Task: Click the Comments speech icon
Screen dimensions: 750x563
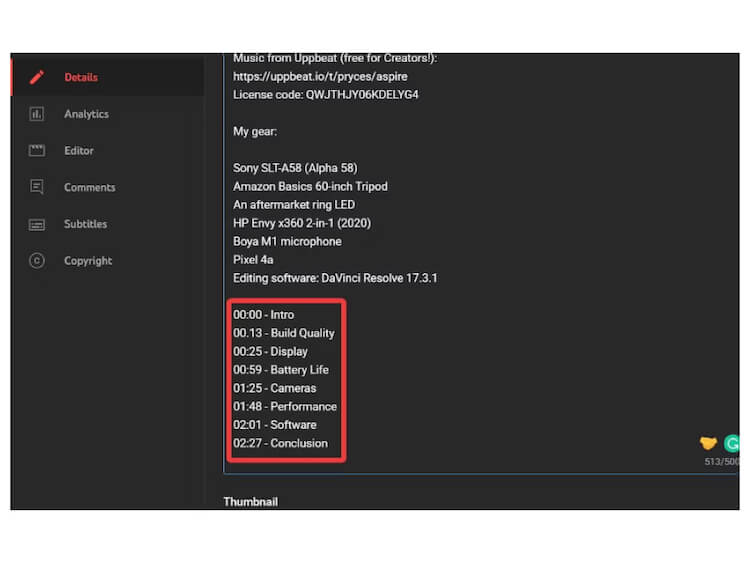Action: coord(37,187)
